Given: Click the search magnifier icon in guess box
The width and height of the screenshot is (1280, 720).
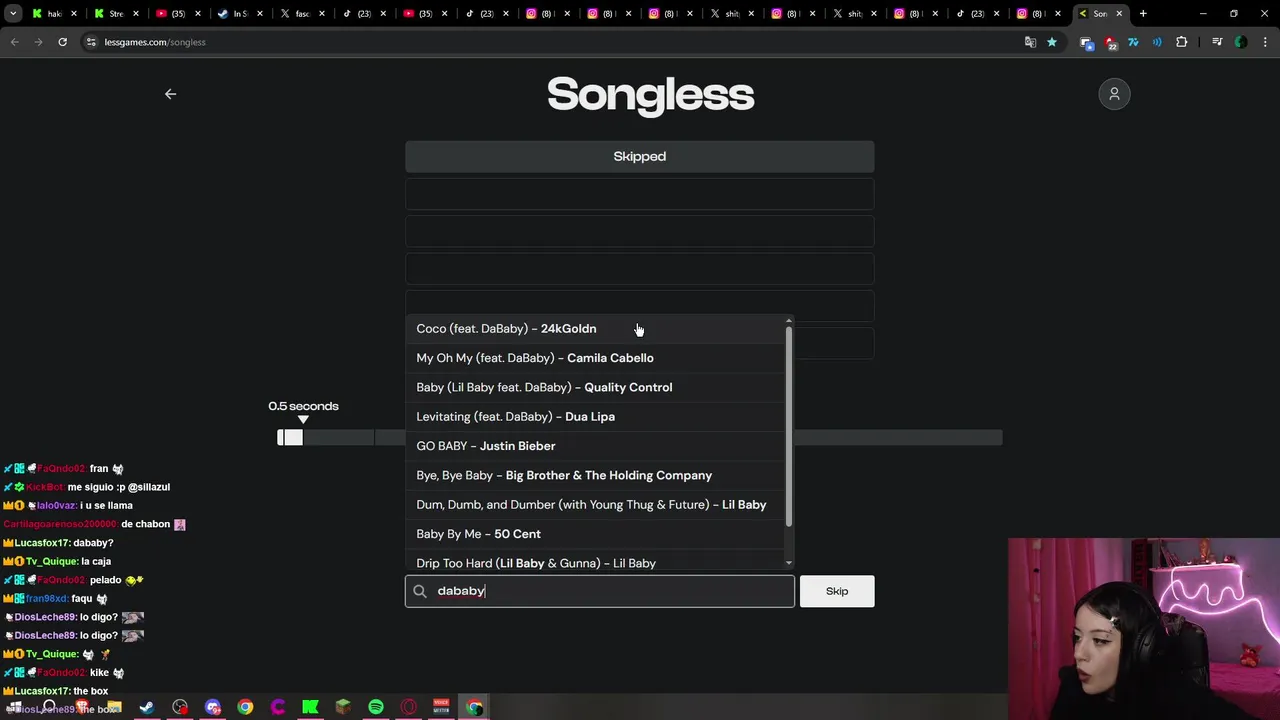Looking at the screenshot, I should (420, 591).
